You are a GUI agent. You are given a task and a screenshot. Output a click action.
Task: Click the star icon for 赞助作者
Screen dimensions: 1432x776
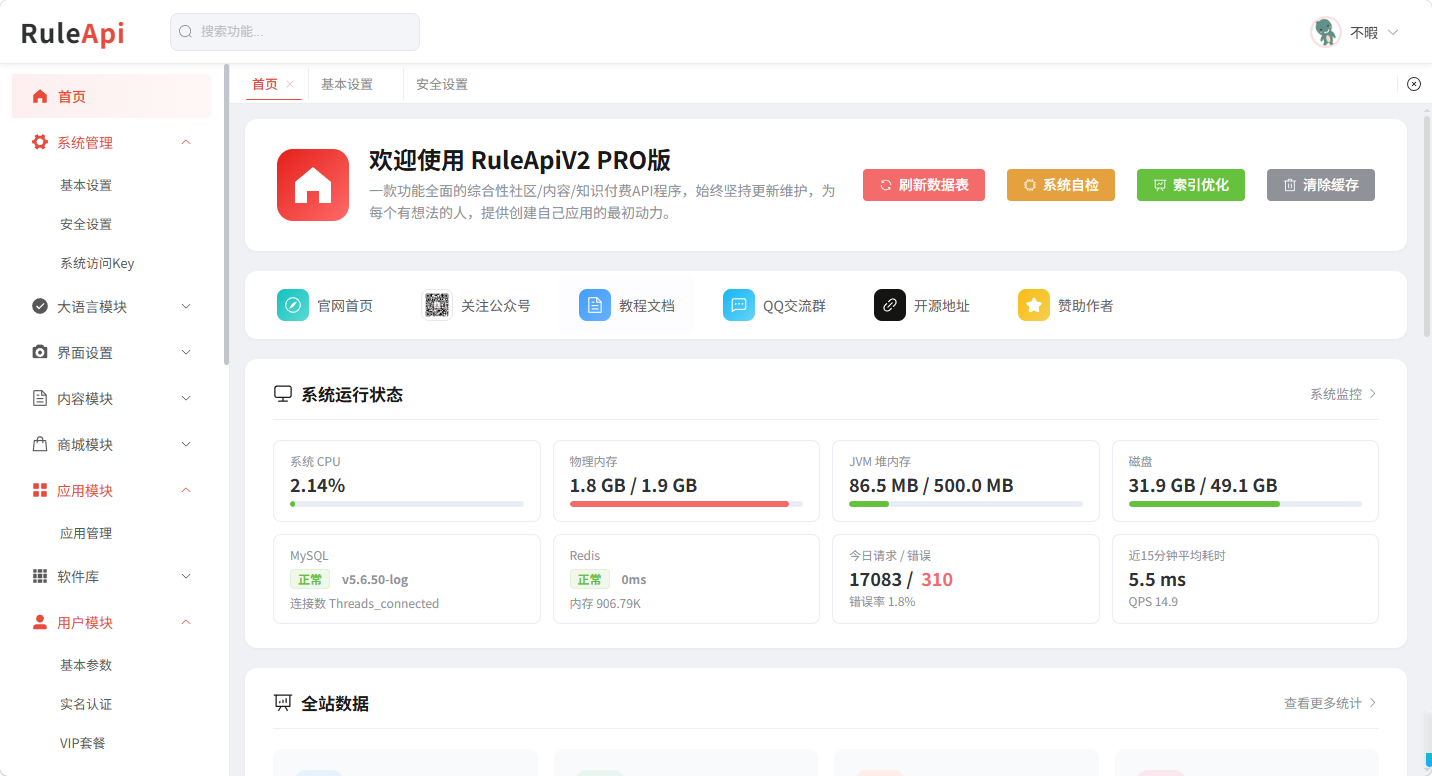pyautogui.click(x=1034, y=305)
